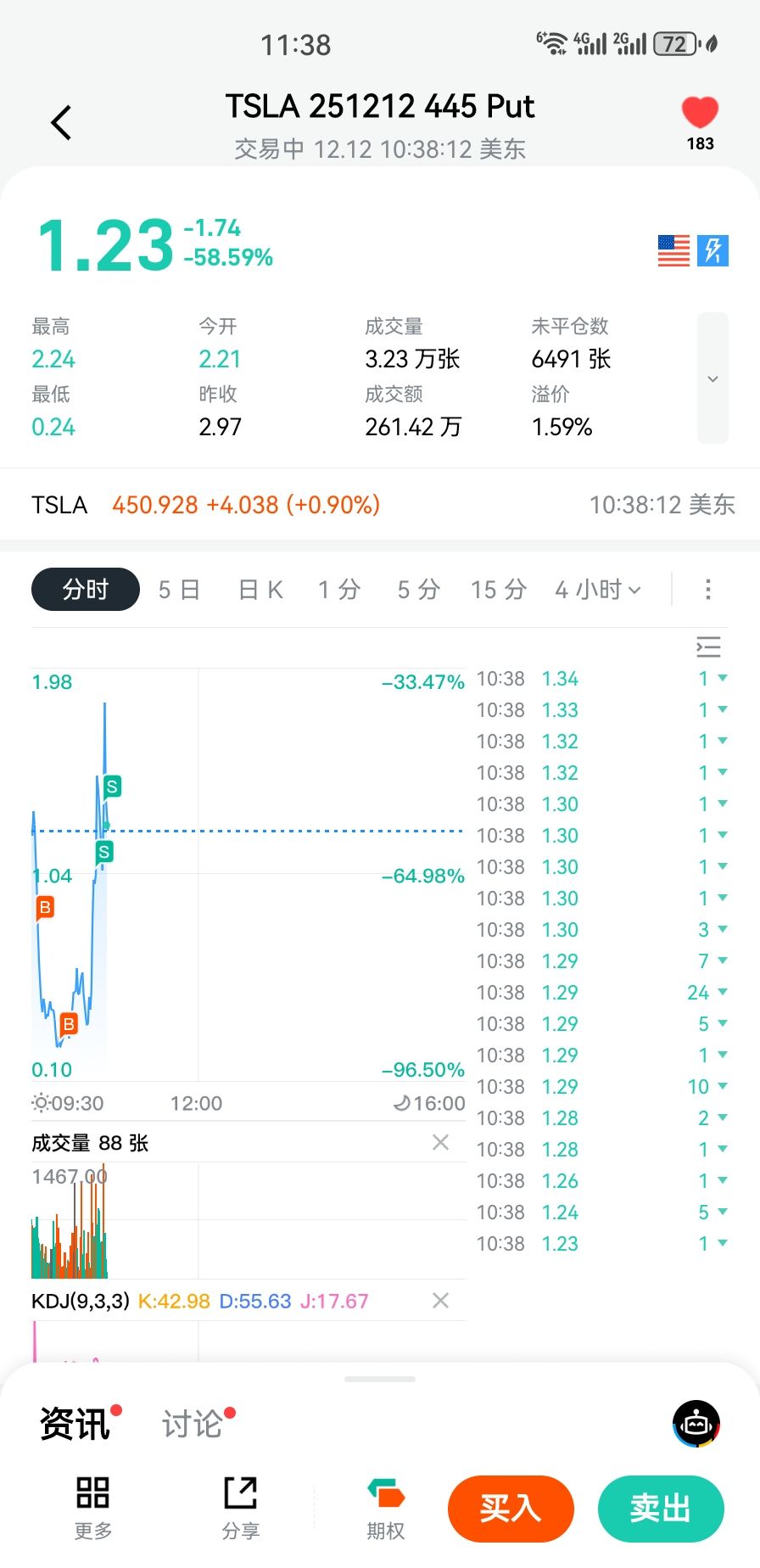The height and width of the screenshot is (1568, 760).
Task: Tap the blue lightning quote icon
Action: pyautogui.click(x=712, y=250)
